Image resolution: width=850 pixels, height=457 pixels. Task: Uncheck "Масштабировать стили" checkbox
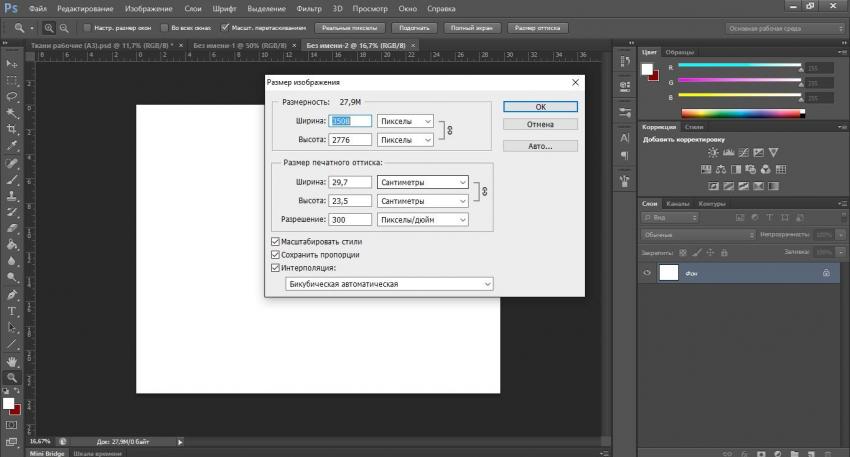click(276, 242)
